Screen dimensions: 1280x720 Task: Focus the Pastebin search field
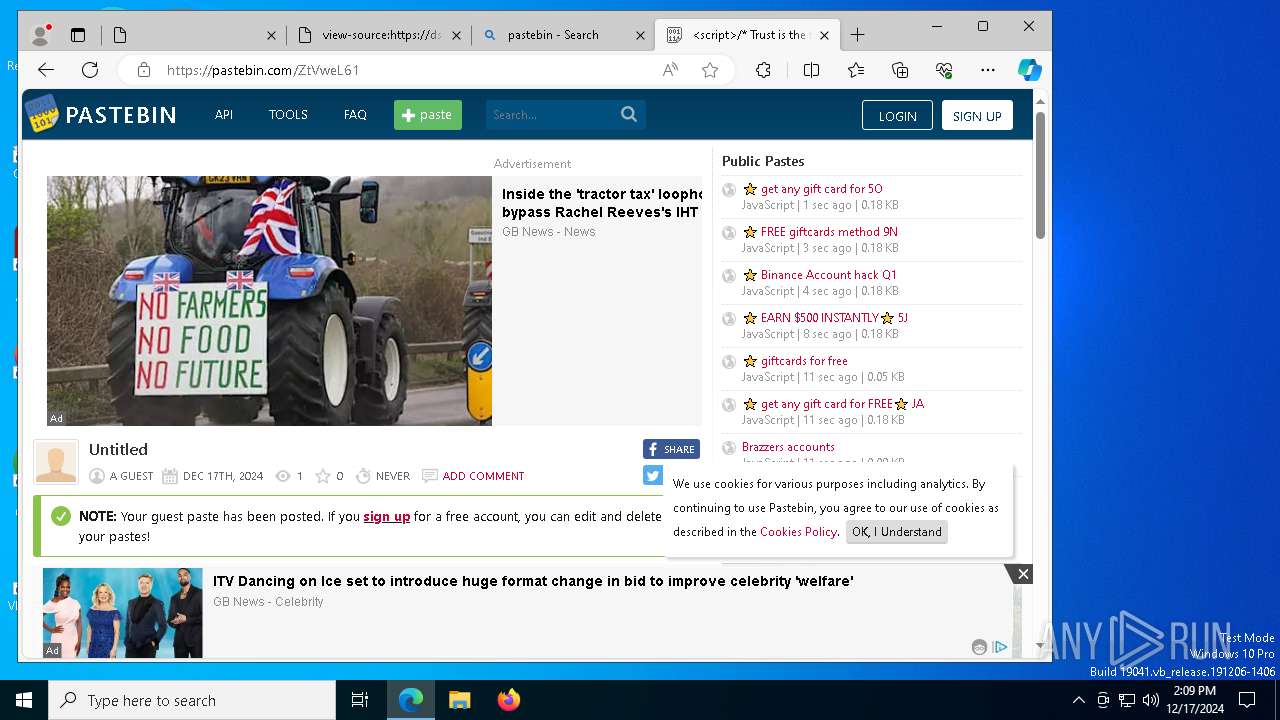[552, 115]
